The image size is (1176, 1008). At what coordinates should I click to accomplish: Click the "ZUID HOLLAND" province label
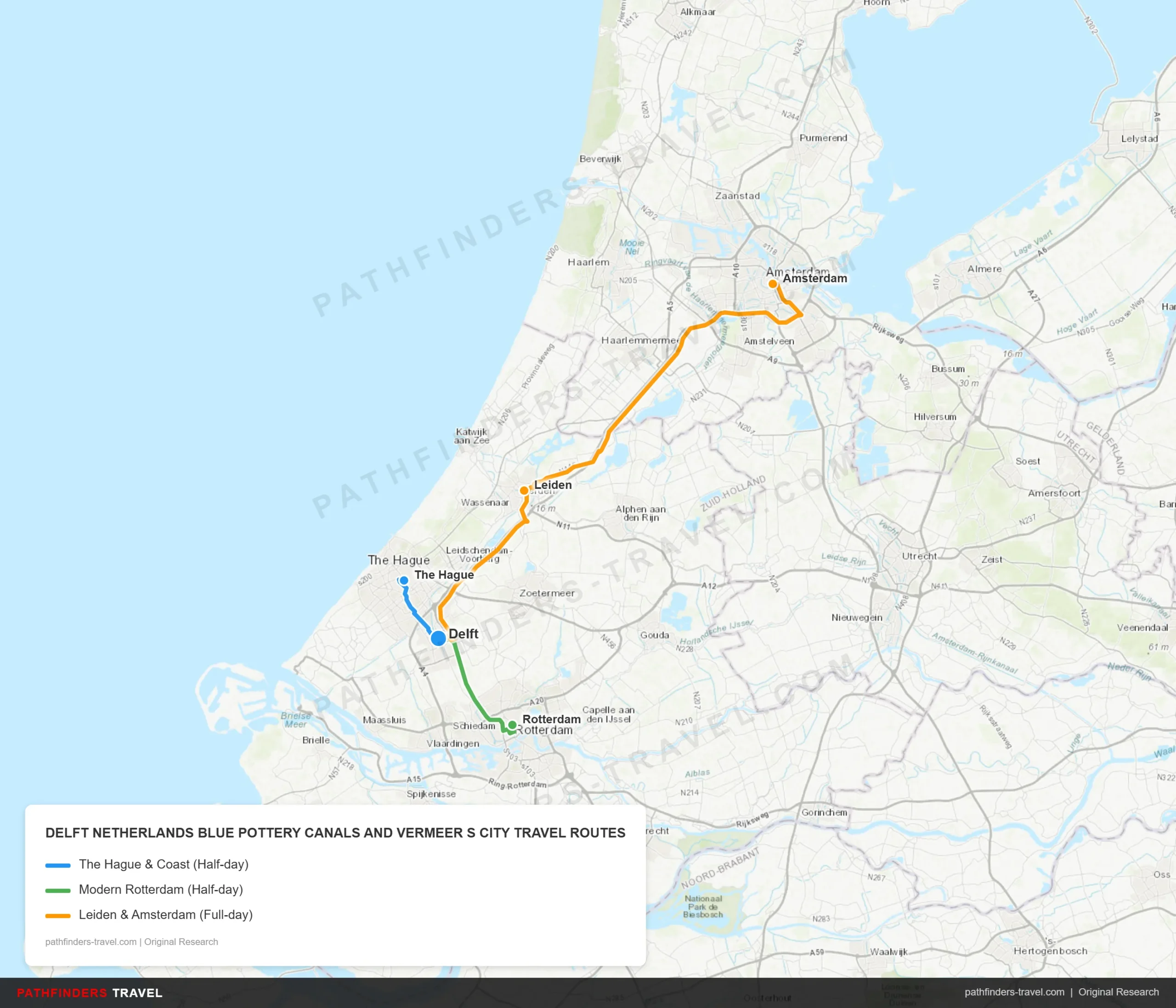coord(733,494)
